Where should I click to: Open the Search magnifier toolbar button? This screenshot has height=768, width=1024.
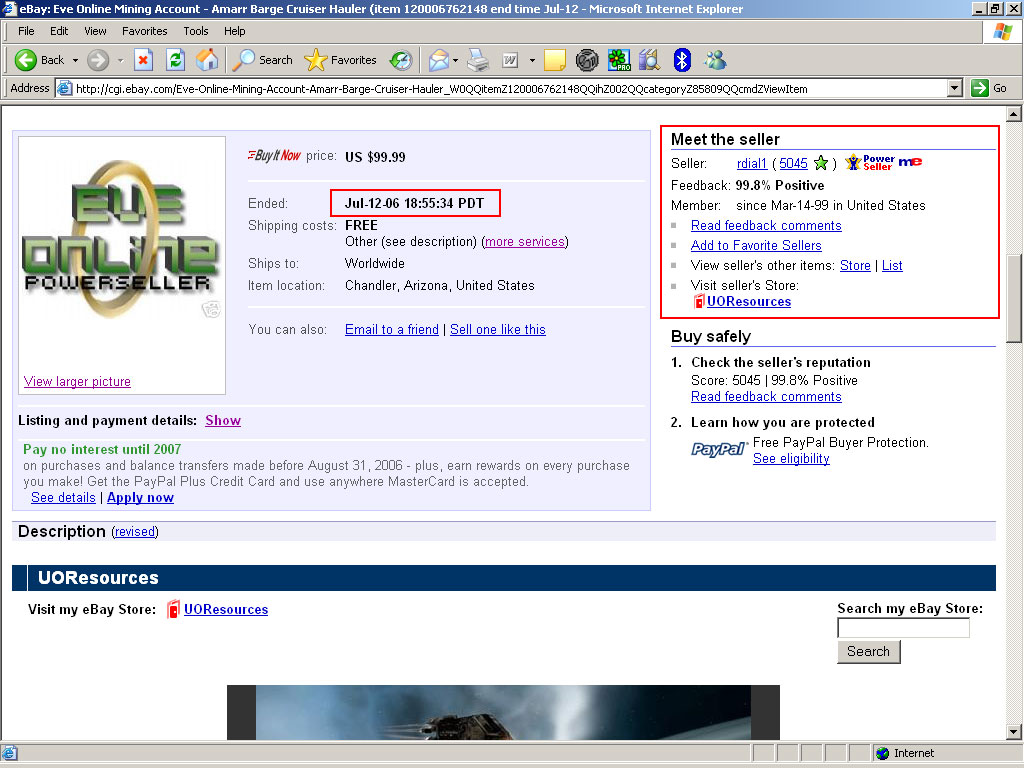click(x=263, y=60)
